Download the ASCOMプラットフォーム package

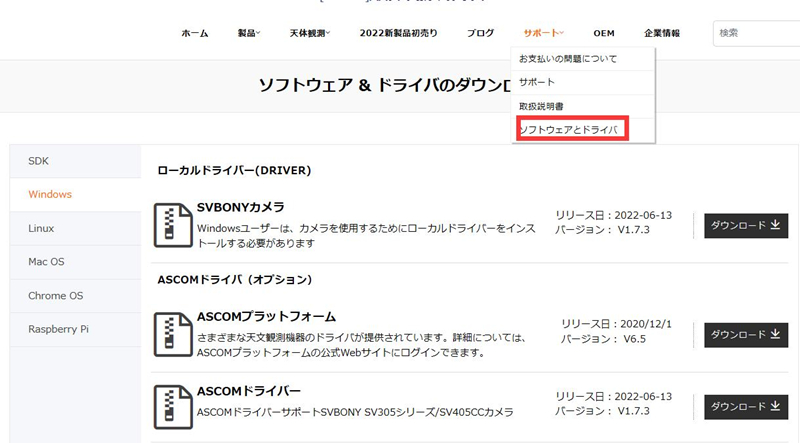(x=746, y=335)
